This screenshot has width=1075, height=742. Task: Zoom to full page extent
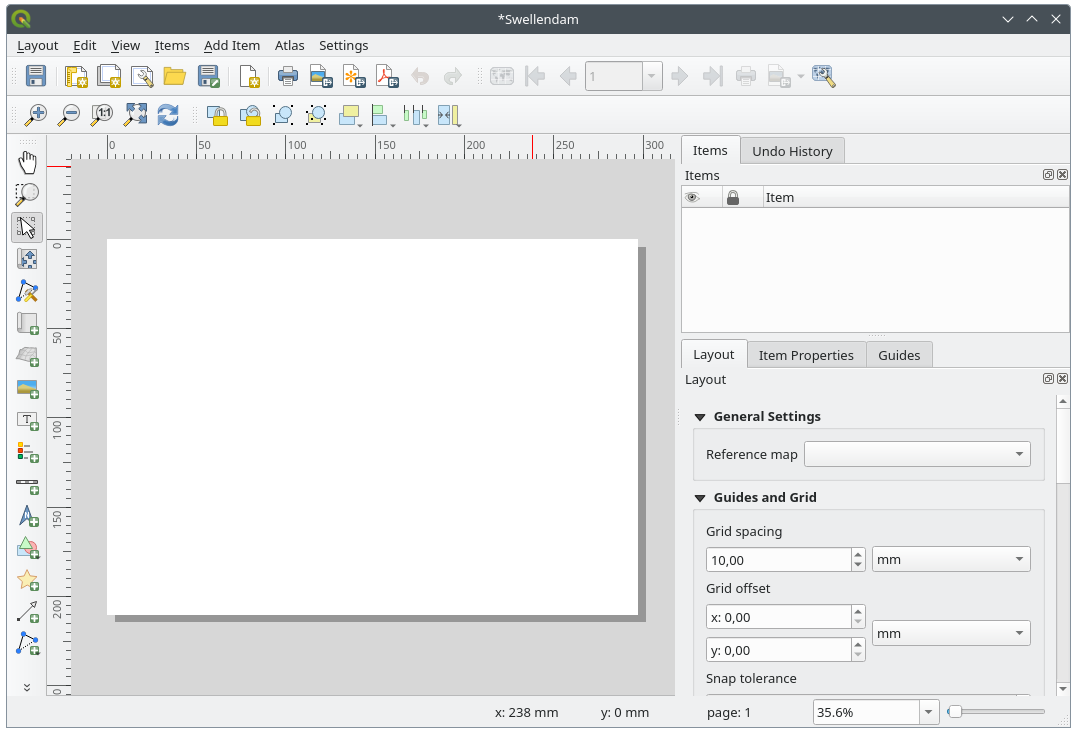[134, 115]
